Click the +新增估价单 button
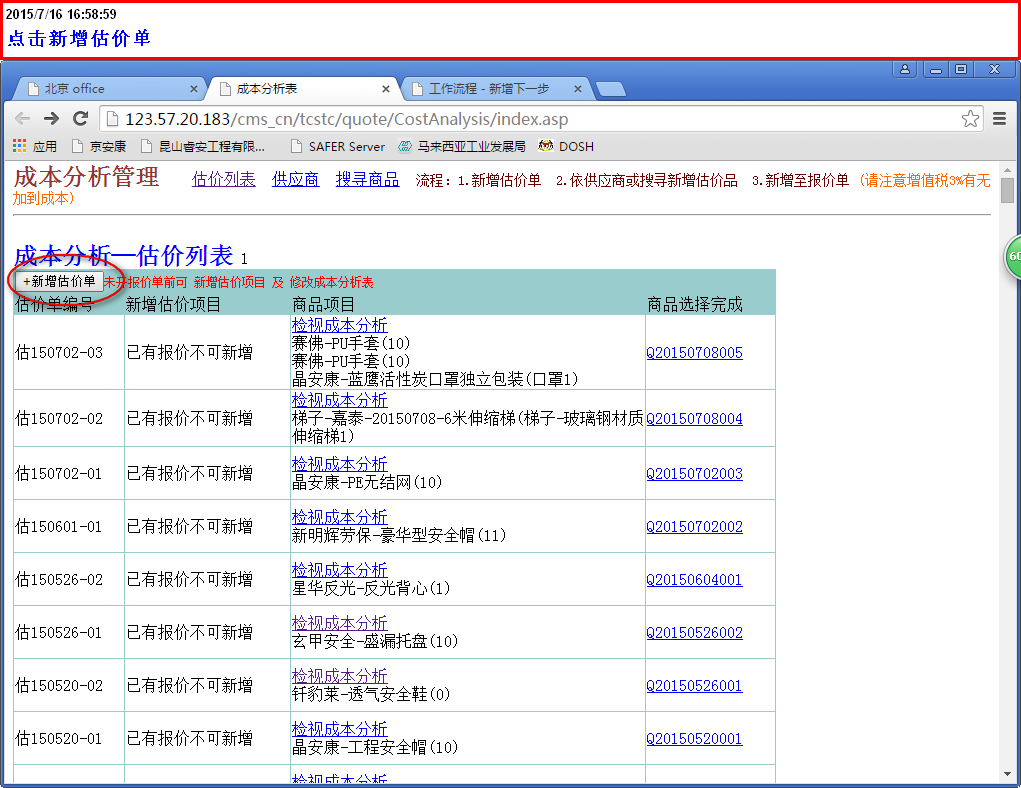The height and width of the screenshot is (788, 1021). pos(59,282)
